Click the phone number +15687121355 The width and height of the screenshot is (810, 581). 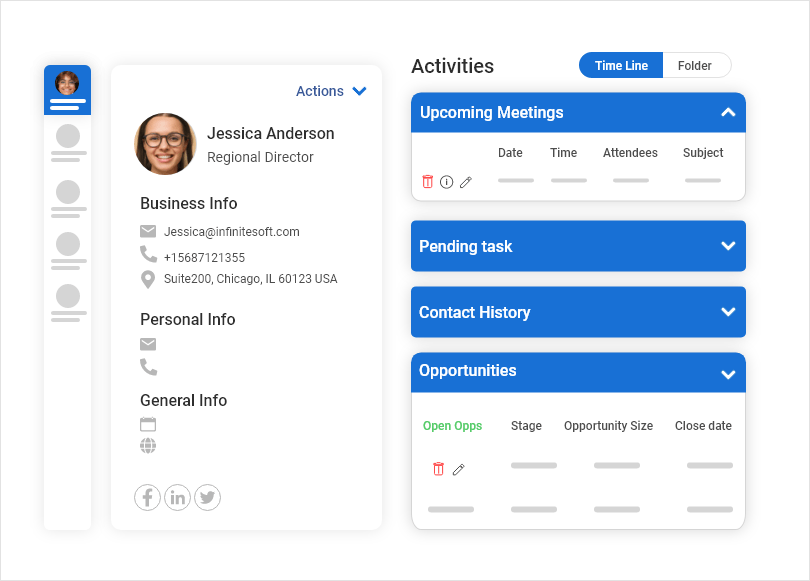click(204, 257)
